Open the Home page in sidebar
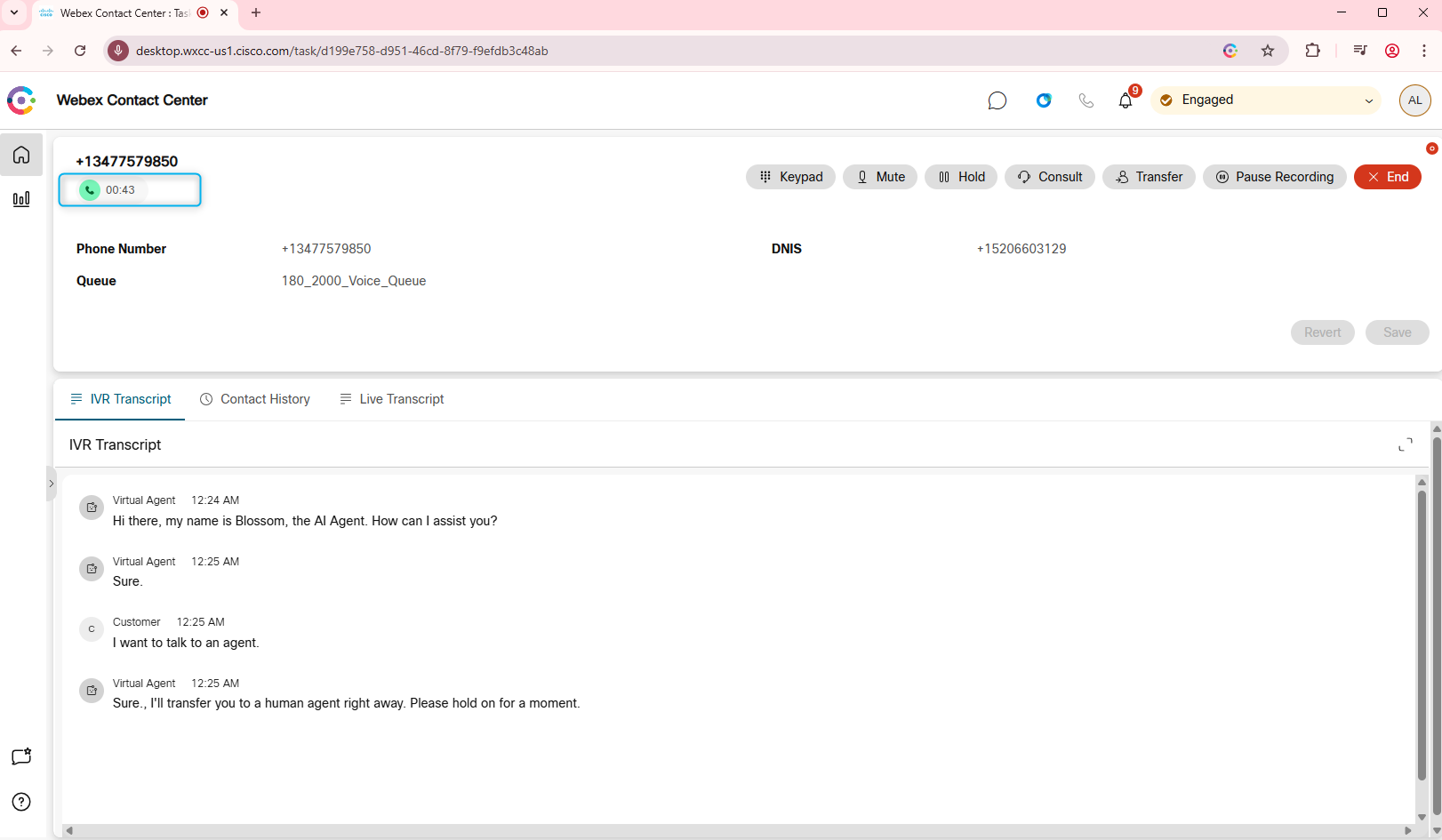1442x840 pixels. [x=21, y=155]
